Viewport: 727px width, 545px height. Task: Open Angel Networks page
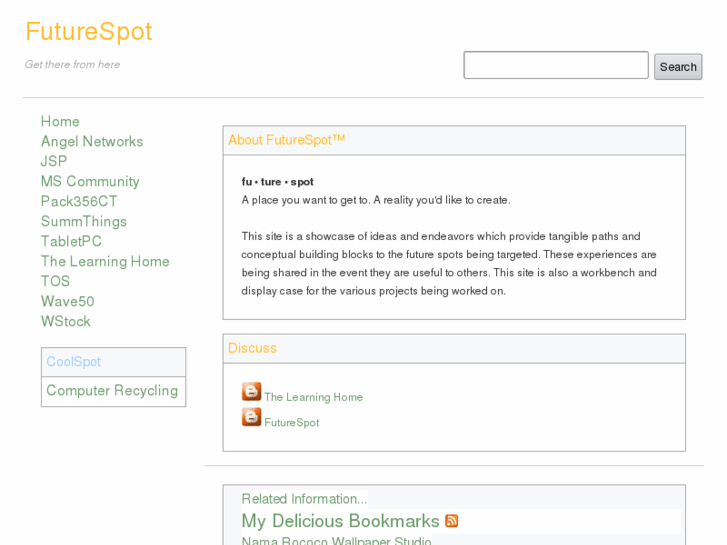(92, 141)
